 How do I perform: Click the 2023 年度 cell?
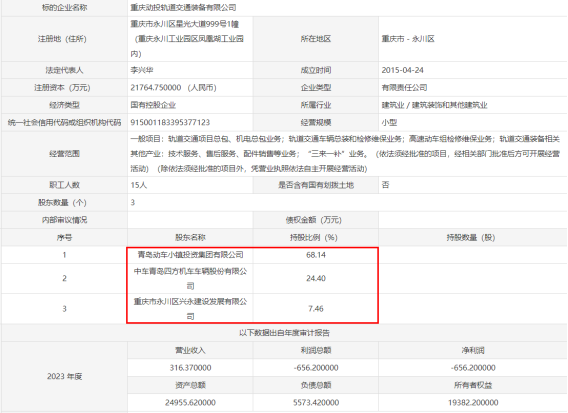(64, 376)
